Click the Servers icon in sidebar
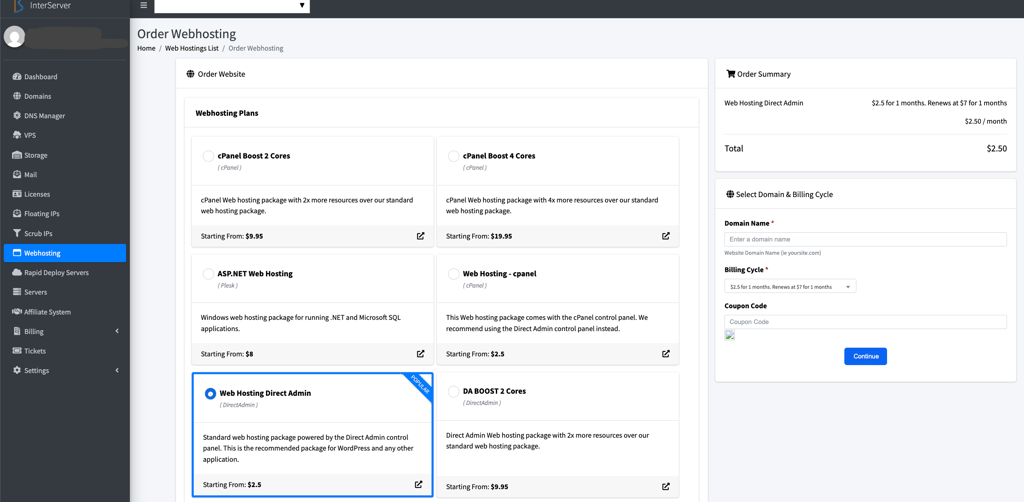This screenshot has width=1024, height=502. (x=17, y=292)
